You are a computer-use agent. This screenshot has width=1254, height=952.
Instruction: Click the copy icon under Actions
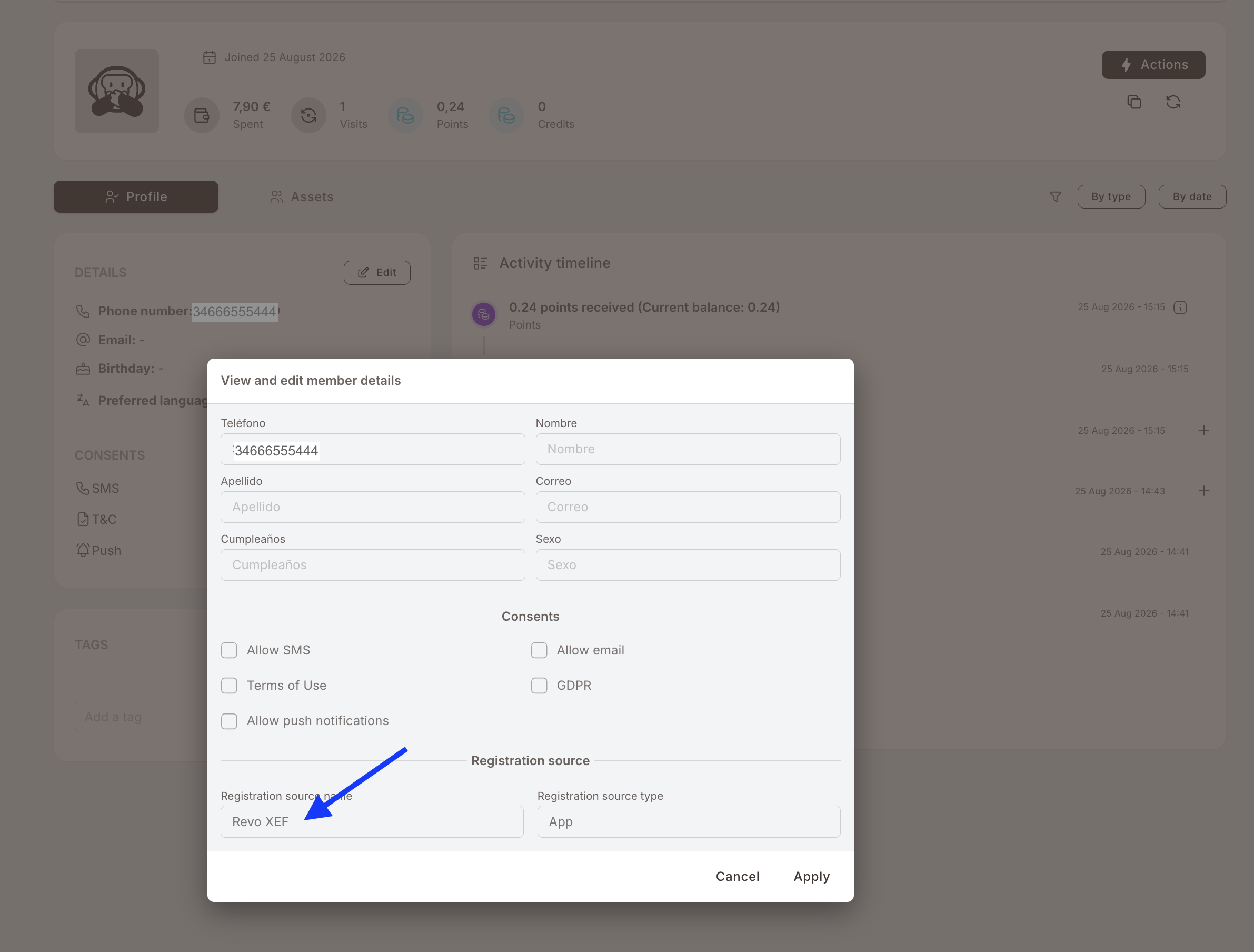1134,102
